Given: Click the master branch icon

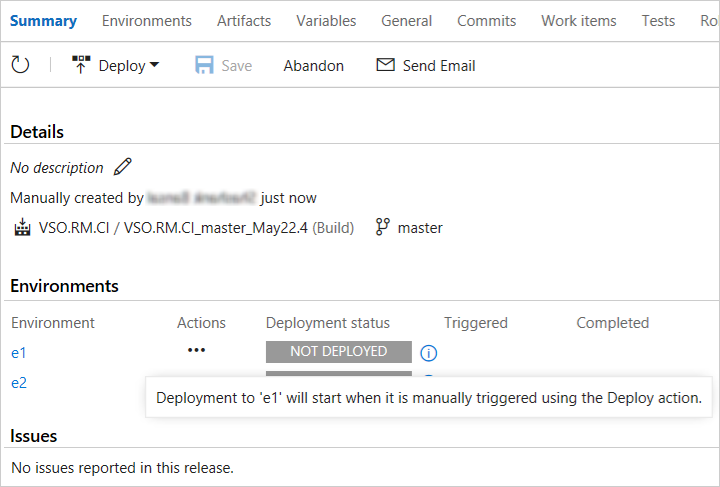Looking at the screenshot, I should click(382, 227).
